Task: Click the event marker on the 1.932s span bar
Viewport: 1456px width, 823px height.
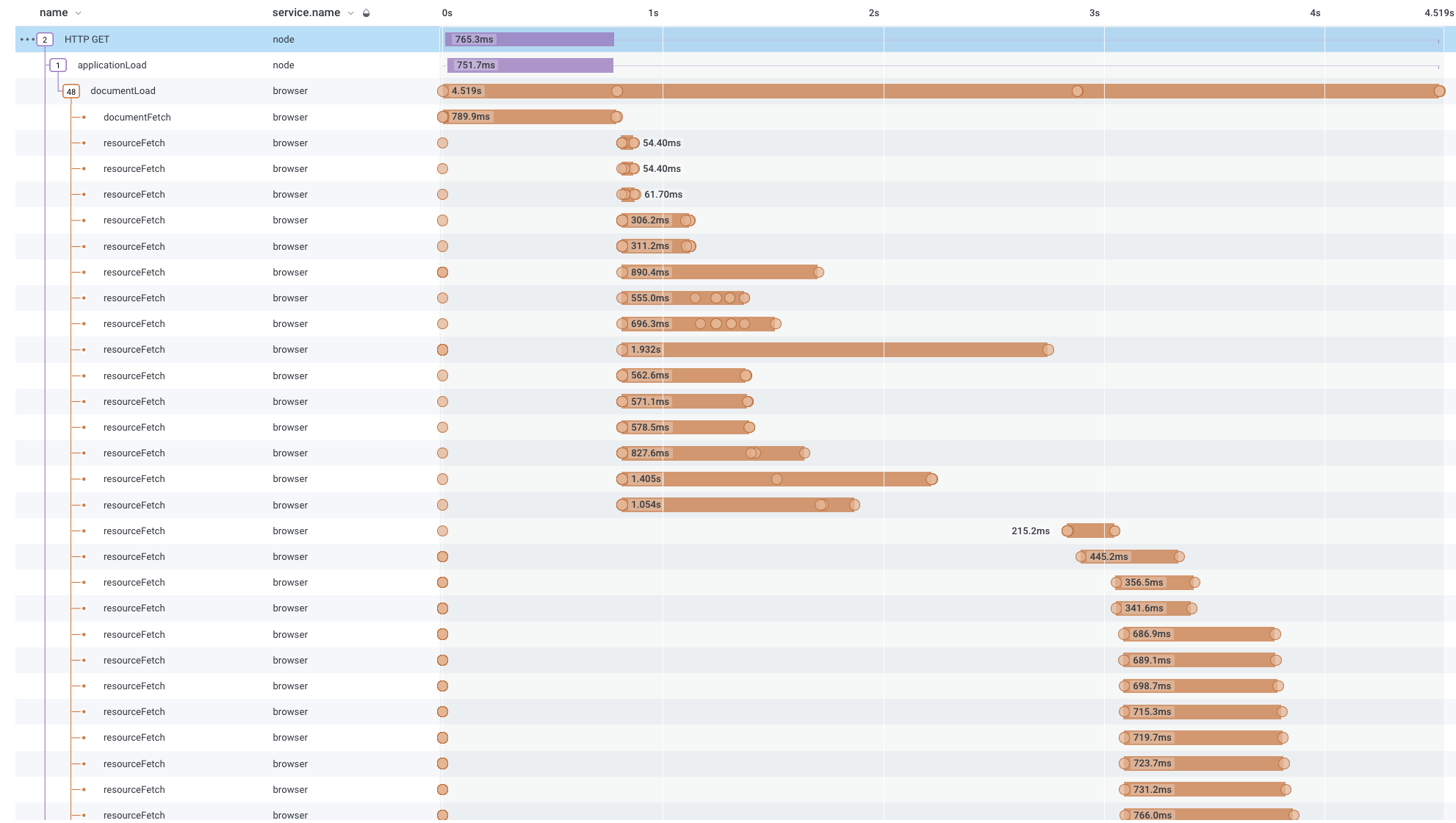Action: [1049, 350]
